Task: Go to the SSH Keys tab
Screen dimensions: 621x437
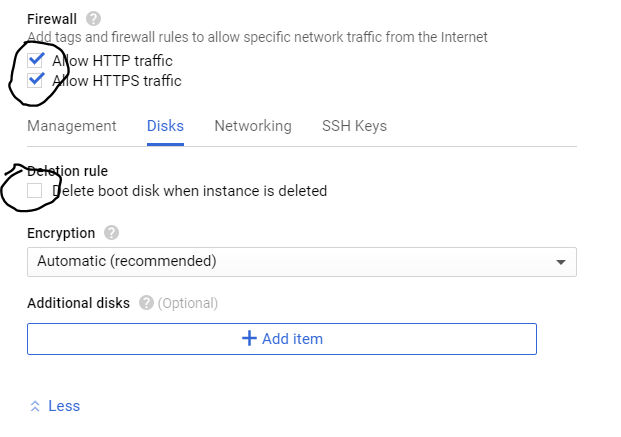Action: [354, 126]
